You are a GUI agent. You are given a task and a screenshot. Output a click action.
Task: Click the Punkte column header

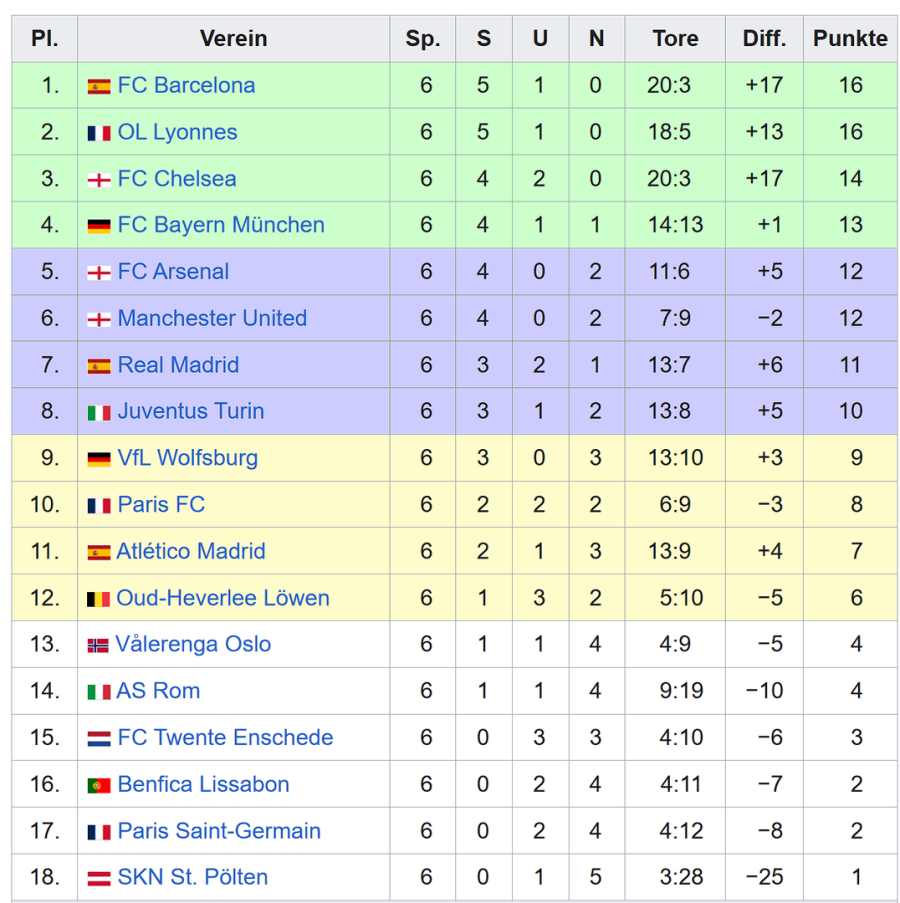coord(850,39)
